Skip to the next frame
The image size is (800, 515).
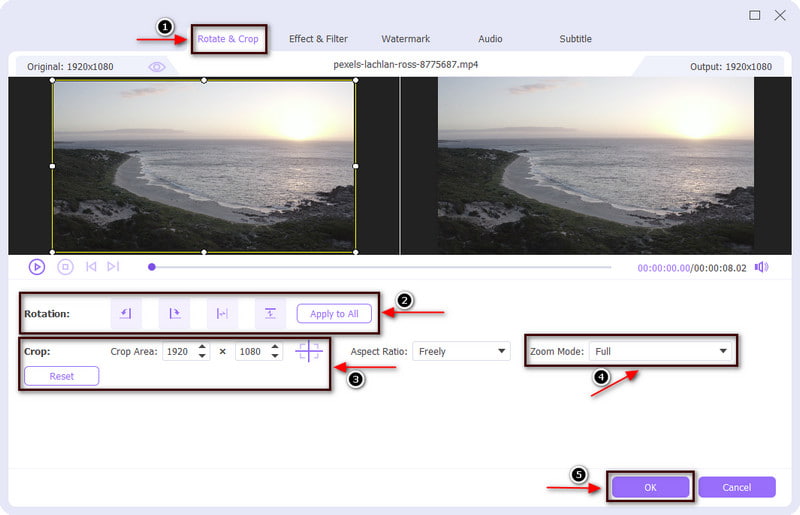click(113, 266)
